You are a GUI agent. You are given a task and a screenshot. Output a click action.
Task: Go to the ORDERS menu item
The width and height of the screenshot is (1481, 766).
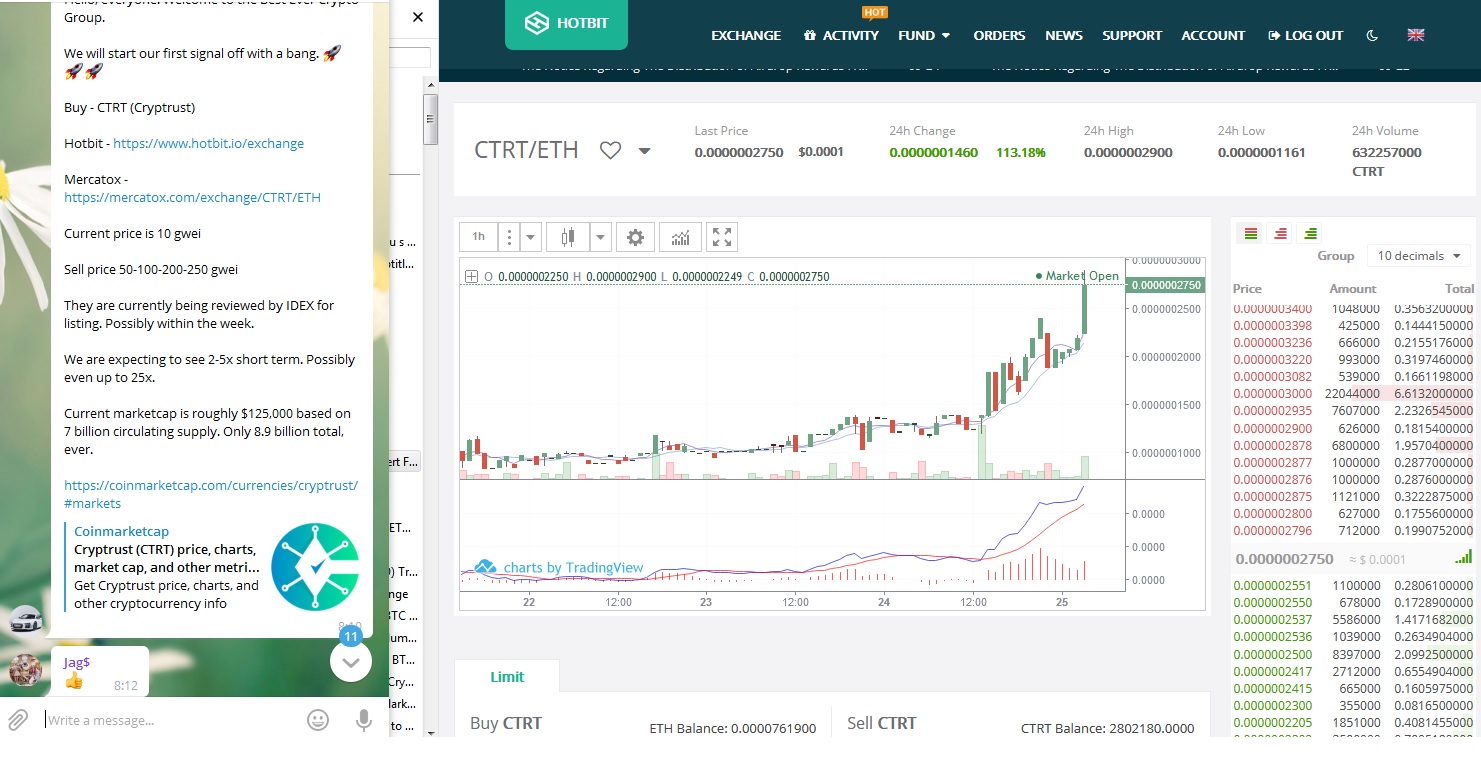pyautogui.click(x=999, y=35)
